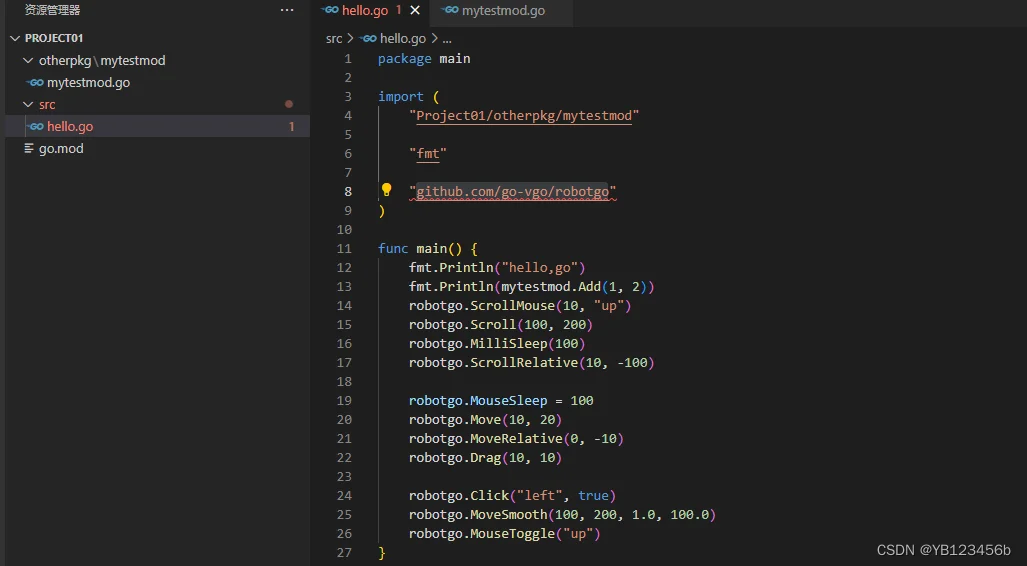The width and height of the screenshot is (1027, 566).
Task: Click robotgo.MoveSmooth(100, 200, 1.0, 100.0) line
Action: (x=563, y=514)
